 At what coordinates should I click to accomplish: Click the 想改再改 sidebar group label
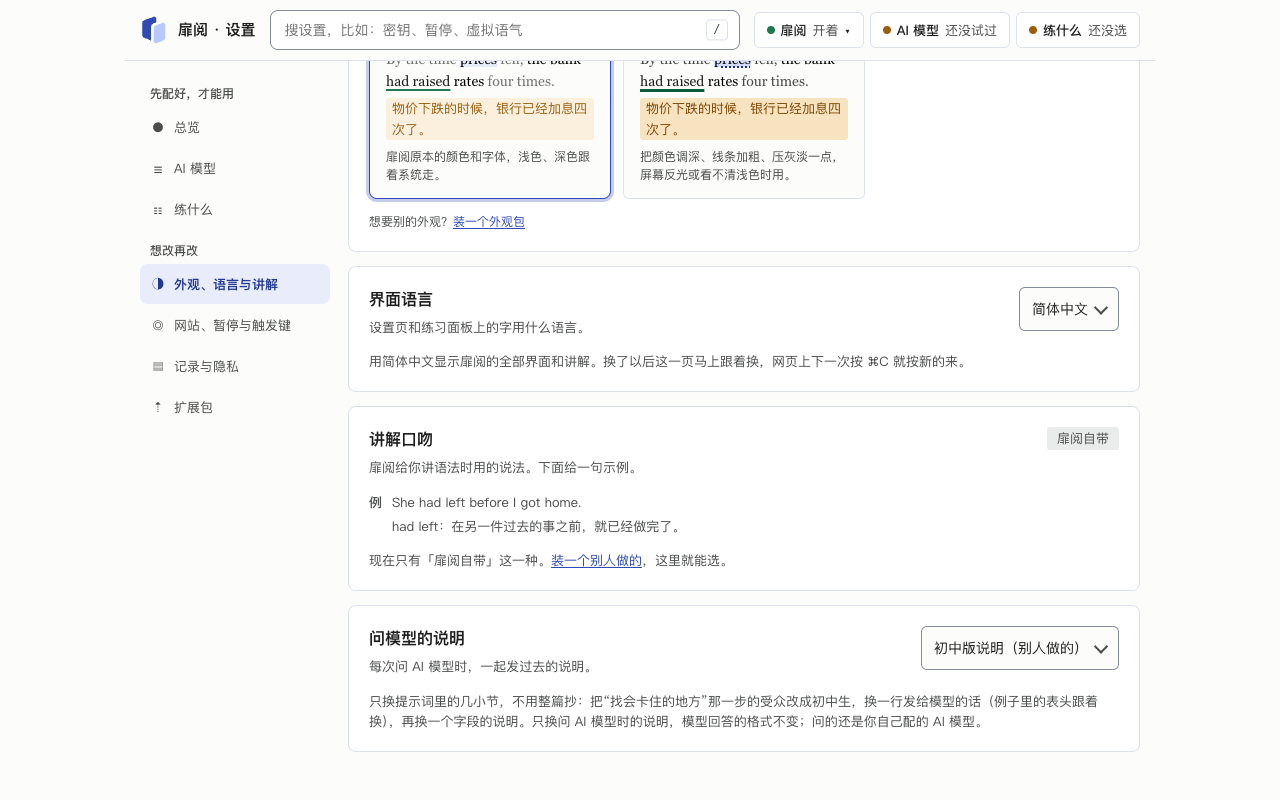174,250
